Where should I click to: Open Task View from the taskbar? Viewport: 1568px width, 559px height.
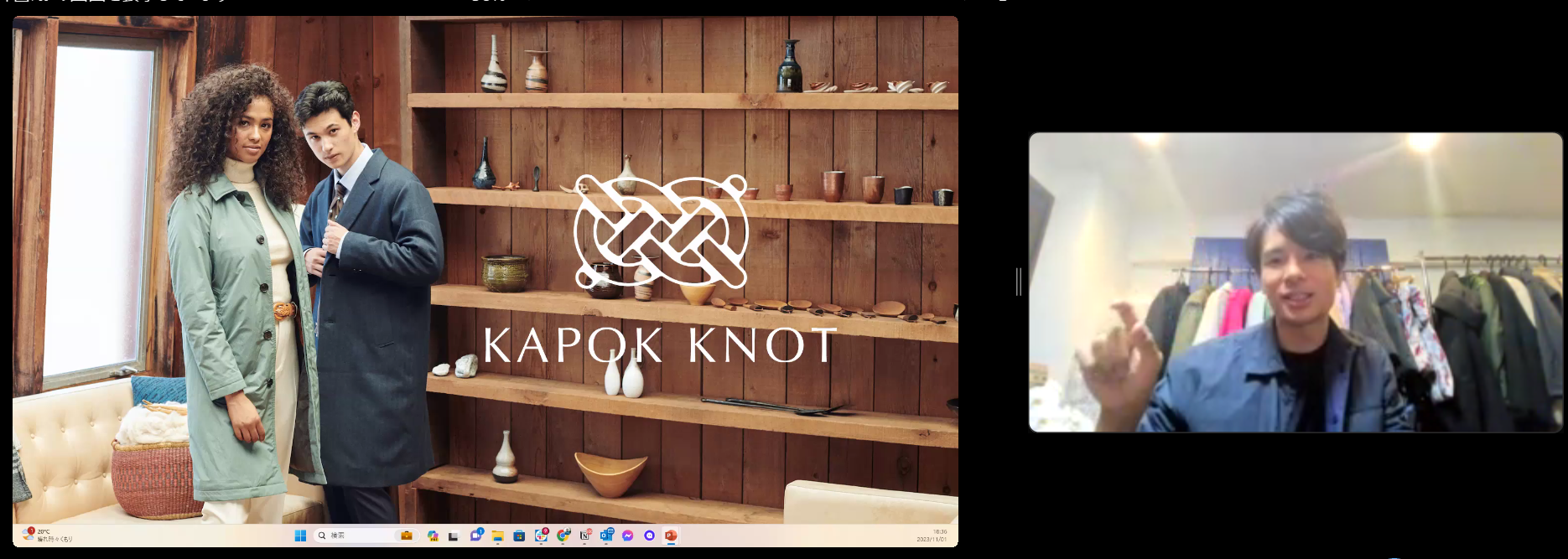point(454,536)
